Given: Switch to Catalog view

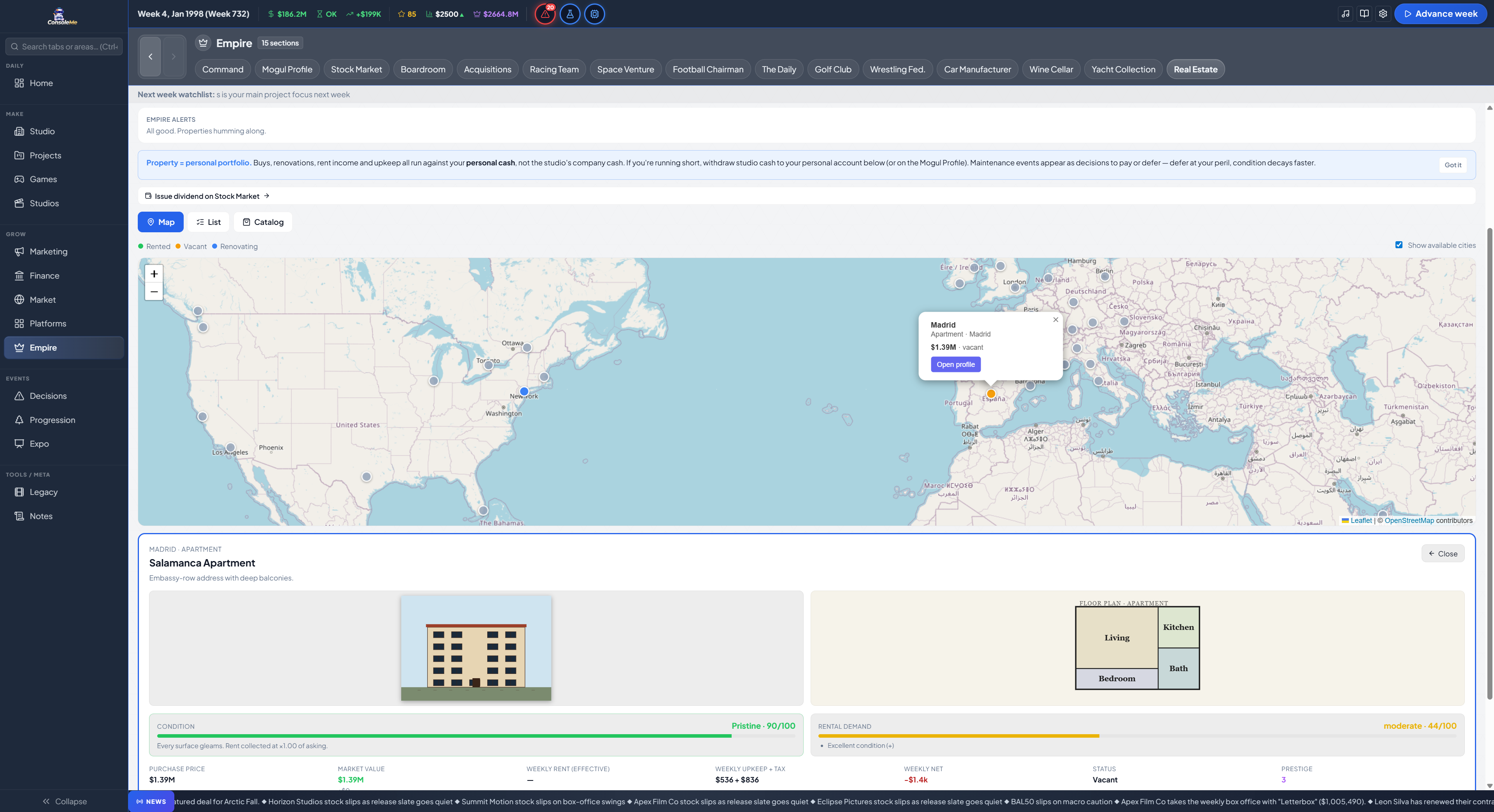Looking at the screenshot, I should [263, 222].
